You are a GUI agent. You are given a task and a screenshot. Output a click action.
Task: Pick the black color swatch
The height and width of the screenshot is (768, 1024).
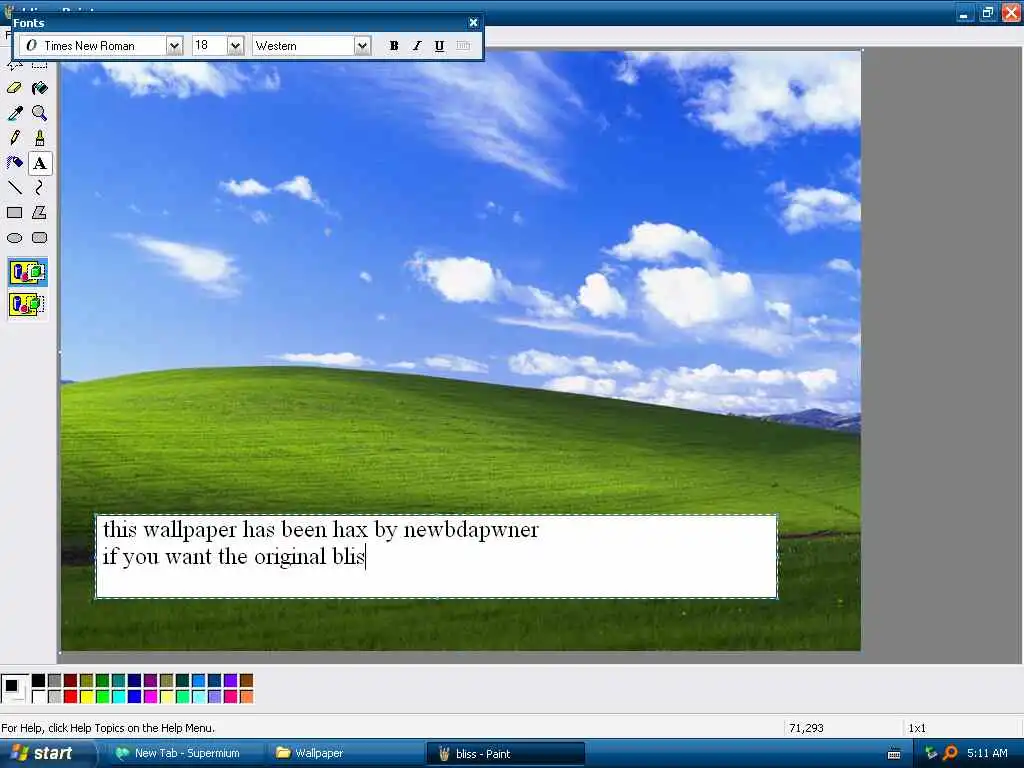point(39,681)
